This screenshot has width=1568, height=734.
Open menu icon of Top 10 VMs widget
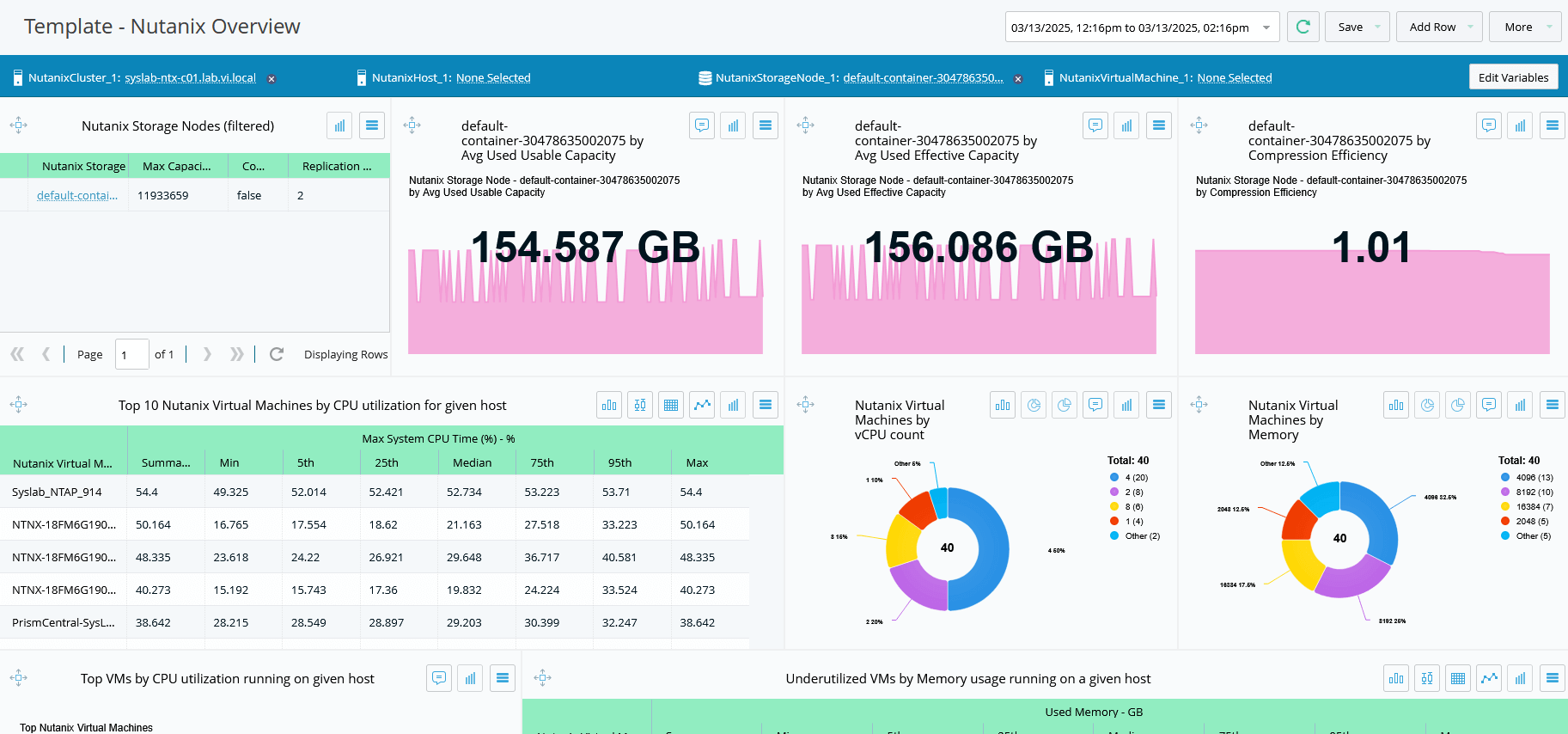point(766,405)
